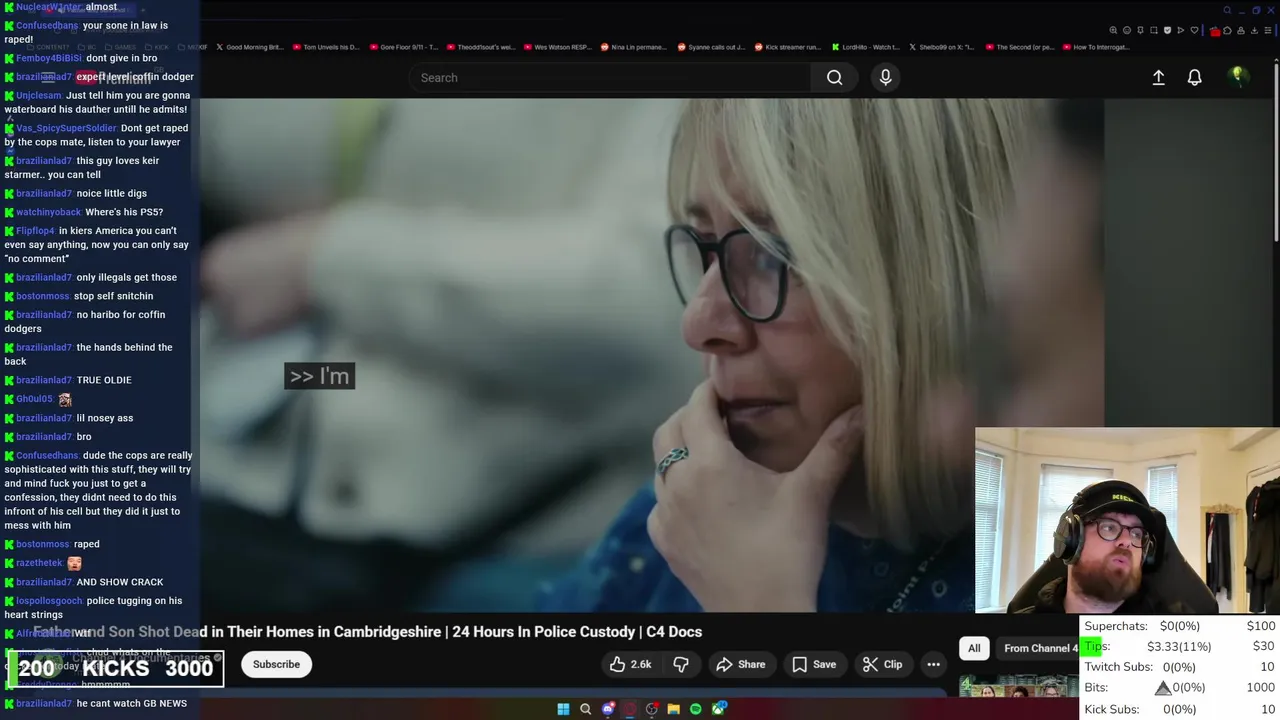Open the YouTube account avatar menu
This screenshot has height=720, width=1280.
click(x=1238, y=77)
